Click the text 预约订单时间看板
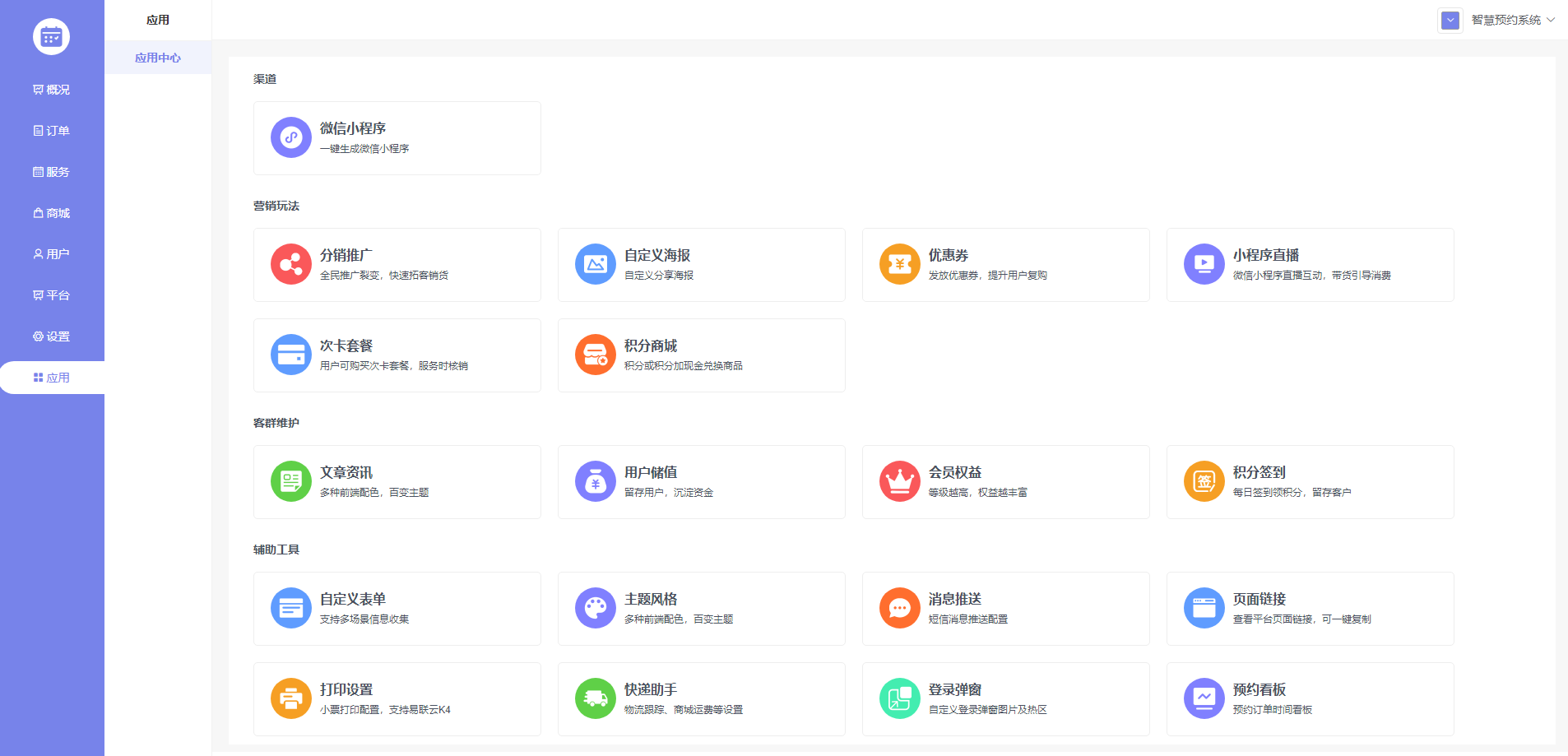 pyautogui.click(x=1273, y=710)
